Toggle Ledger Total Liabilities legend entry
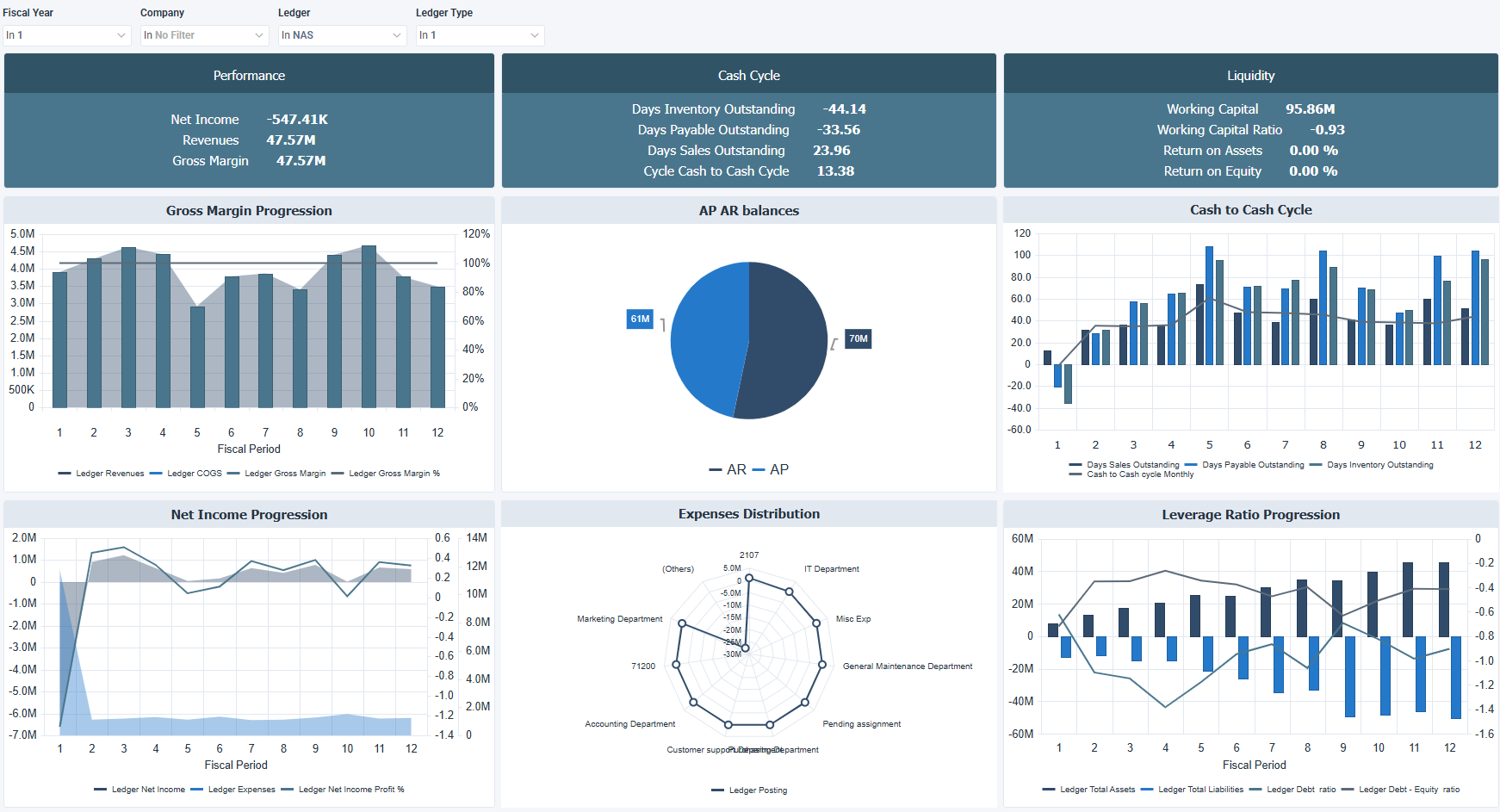 (x=1192, y=790)
